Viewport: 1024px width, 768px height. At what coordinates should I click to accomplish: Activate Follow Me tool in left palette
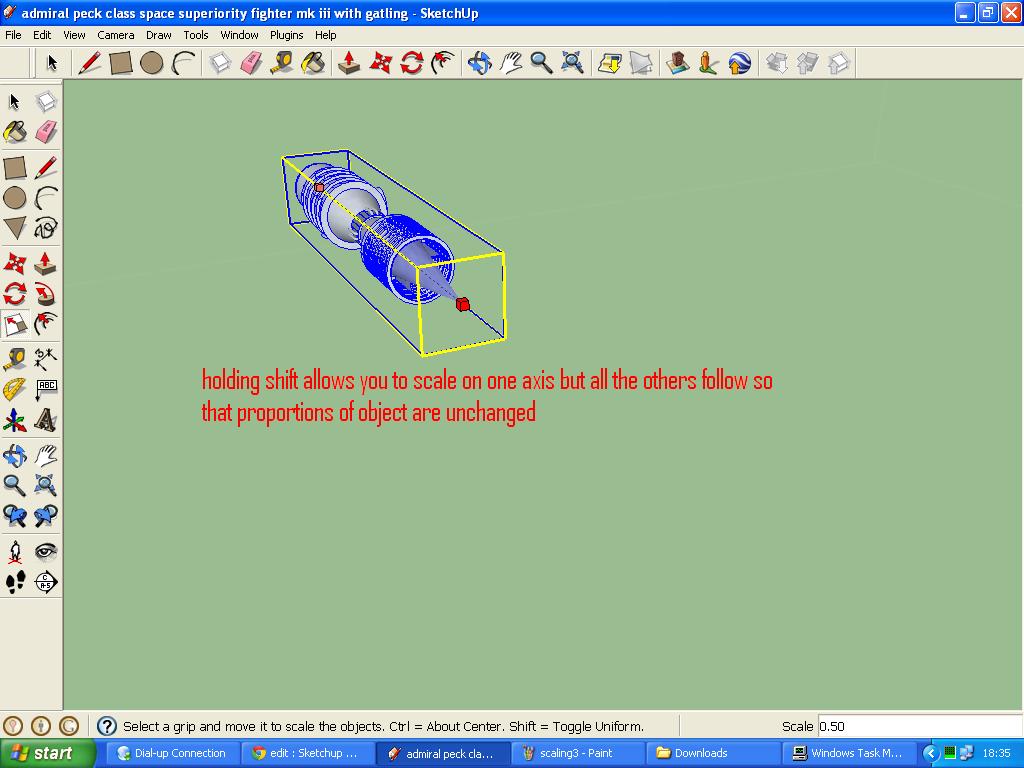46,294
